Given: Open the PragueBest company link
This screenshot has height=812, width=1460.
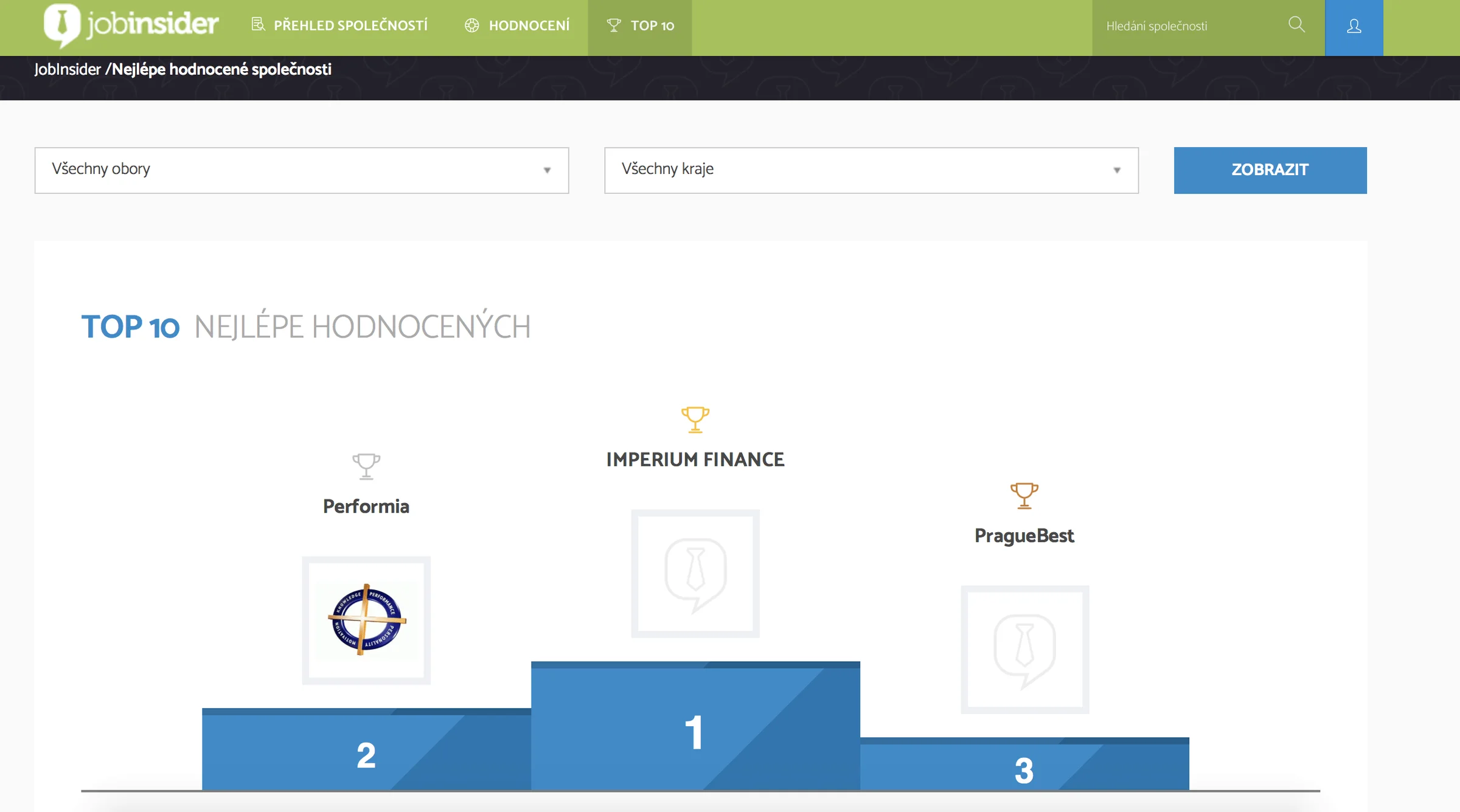Looking at the screenshot, I should [1024, 536].
